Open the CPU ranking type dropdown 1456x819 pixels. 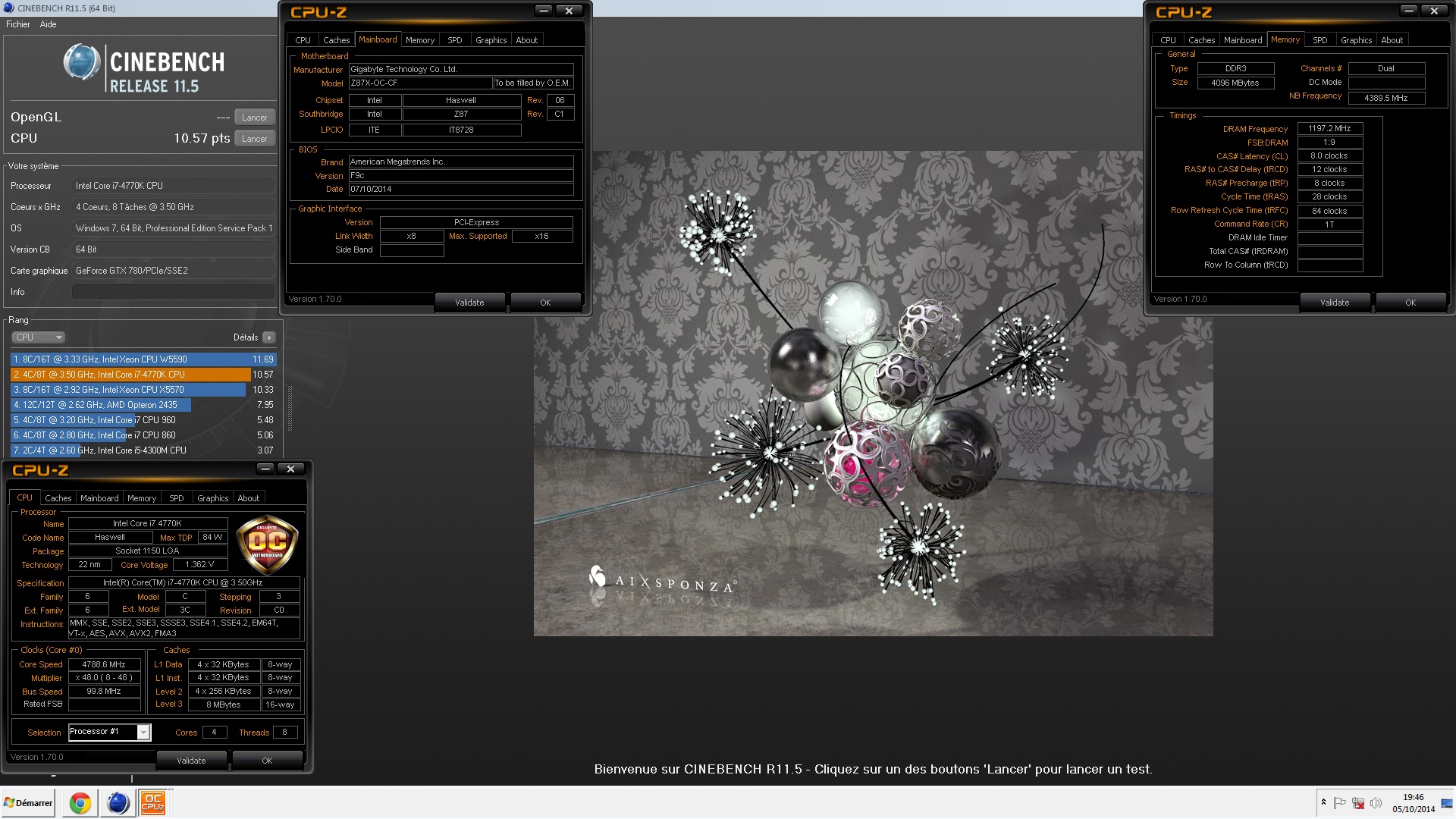[39, 337]
